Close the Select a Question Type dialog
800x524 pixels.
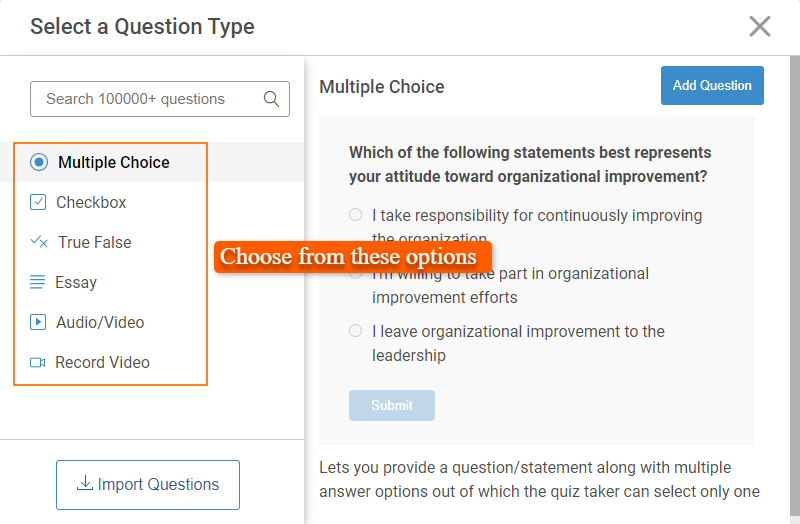[760, 26]
